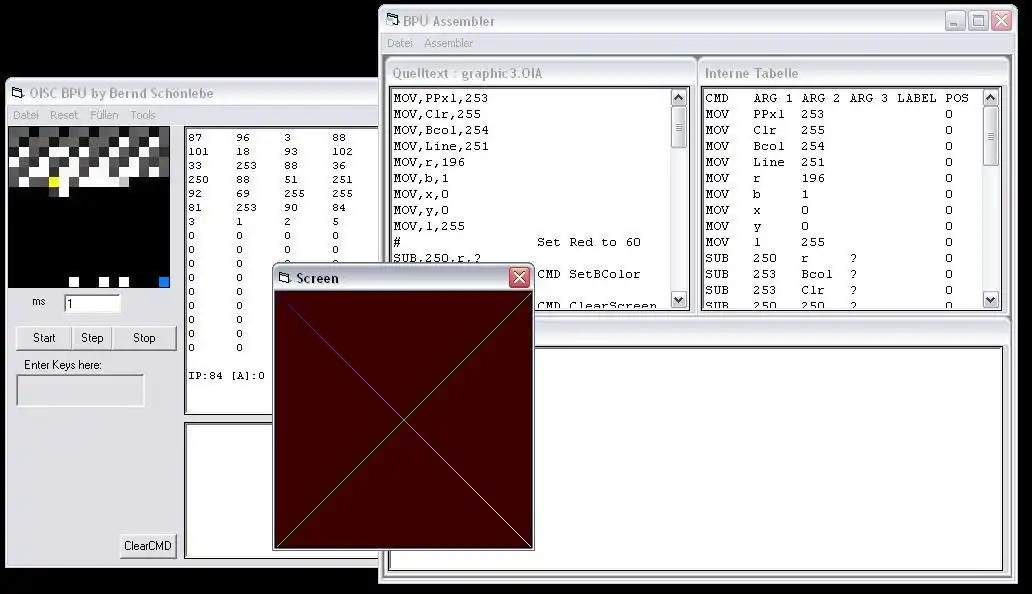
Task: Click the IP:84 [A]:0 status text
Action: [x=226, y=376]
